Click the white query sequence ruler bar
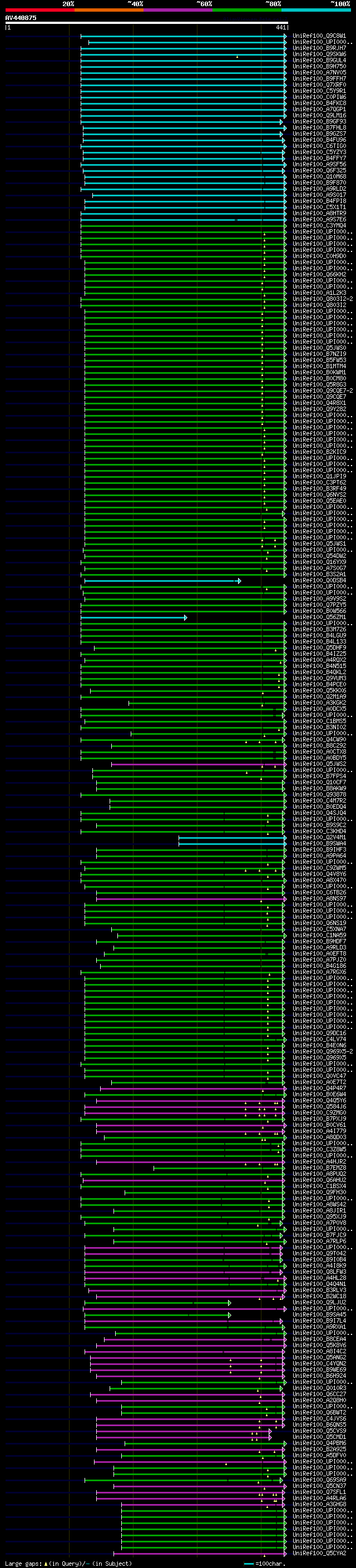 tap(147, 22)
